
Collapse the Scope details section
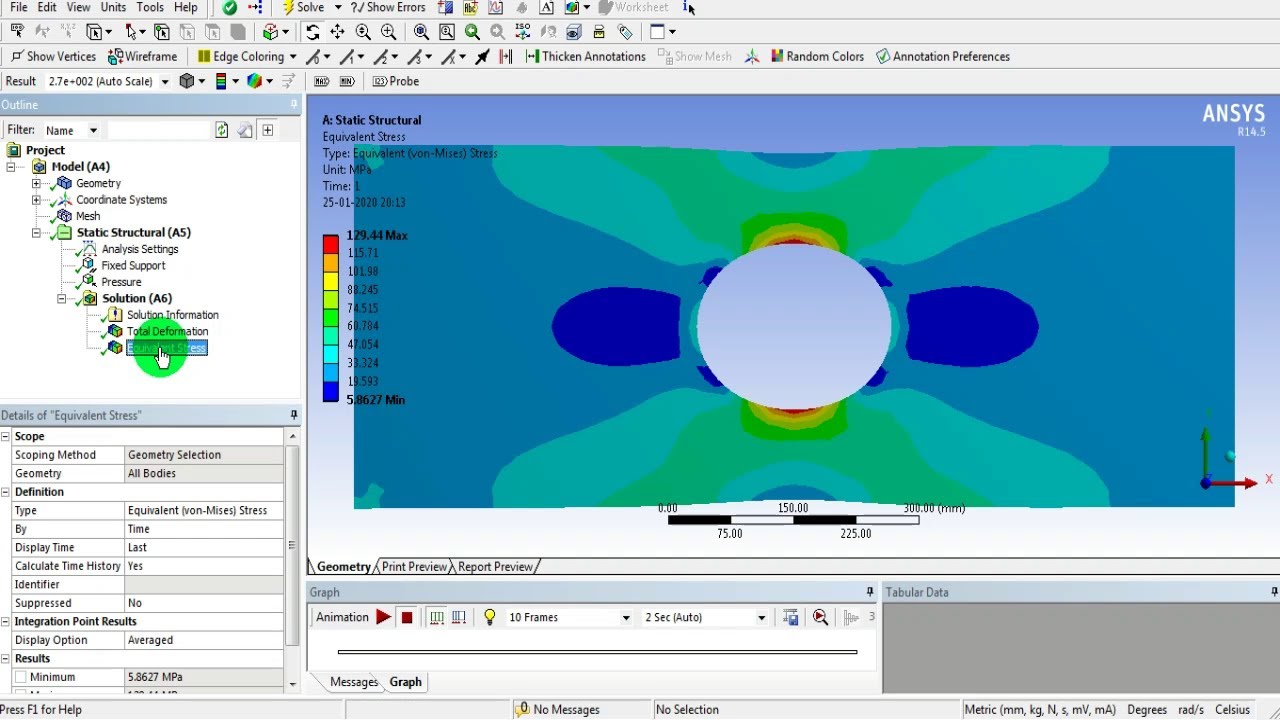point(6,437)
